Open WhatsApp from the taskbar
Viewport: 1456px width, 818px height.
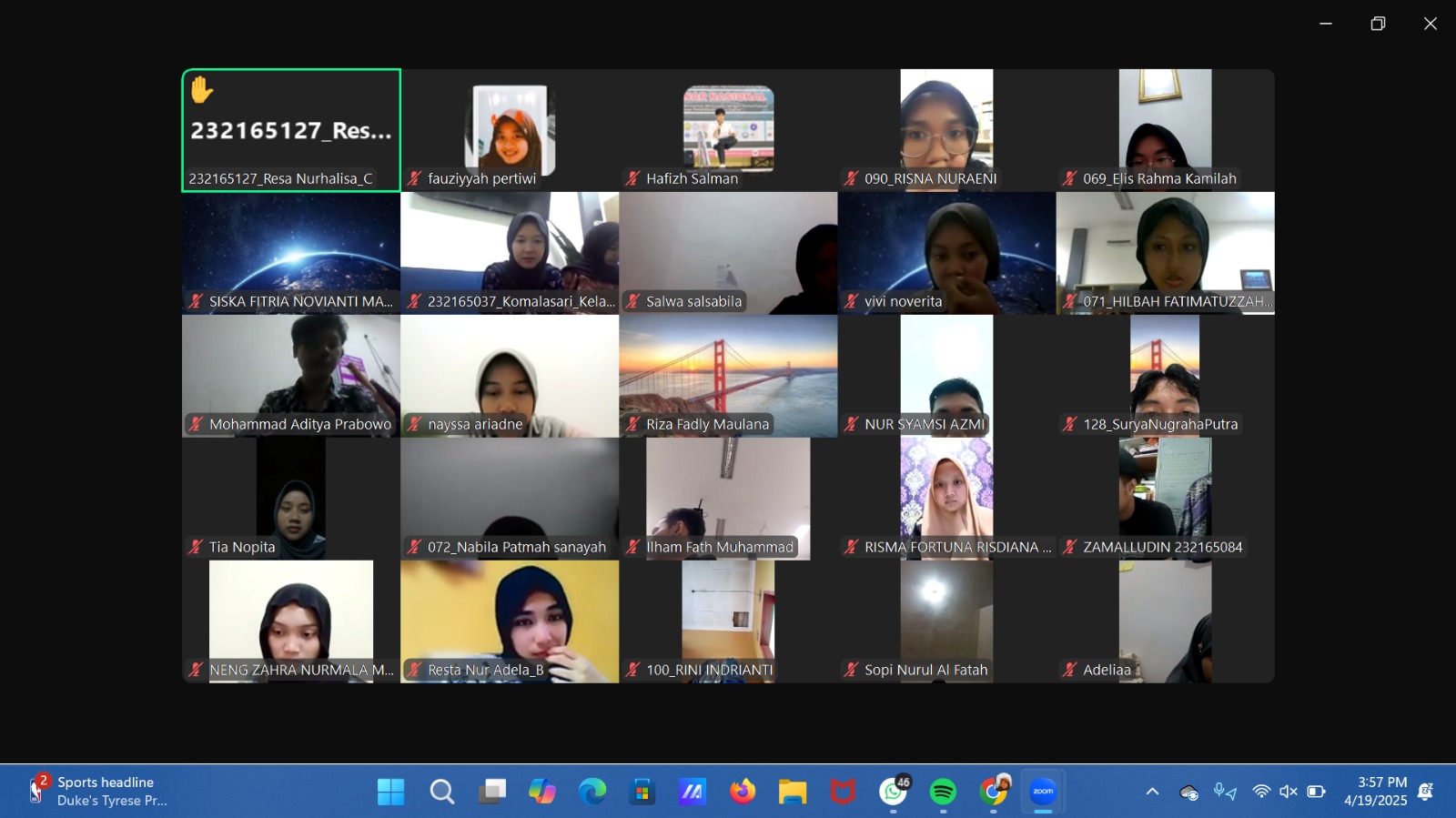(x=893, y=792)
